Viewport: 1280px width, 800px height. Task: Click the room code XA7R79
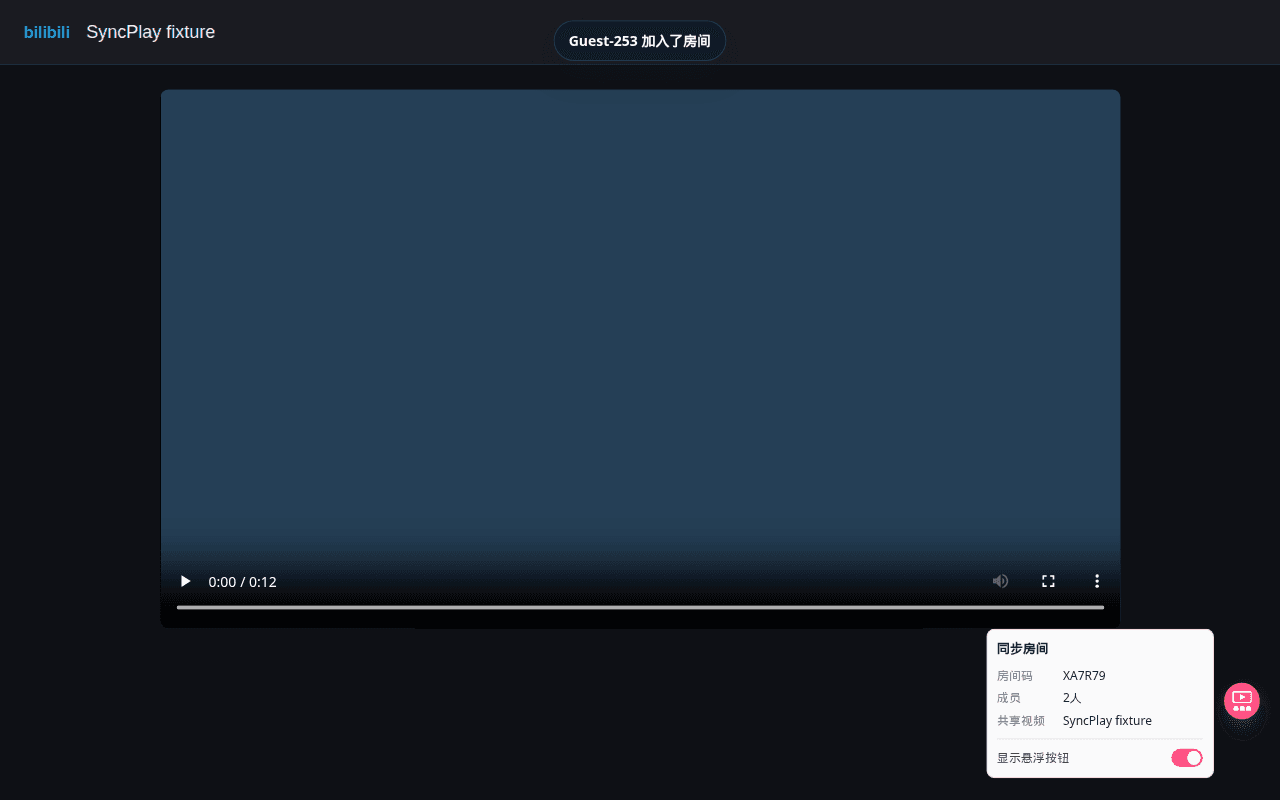(x=1084, y=676)
